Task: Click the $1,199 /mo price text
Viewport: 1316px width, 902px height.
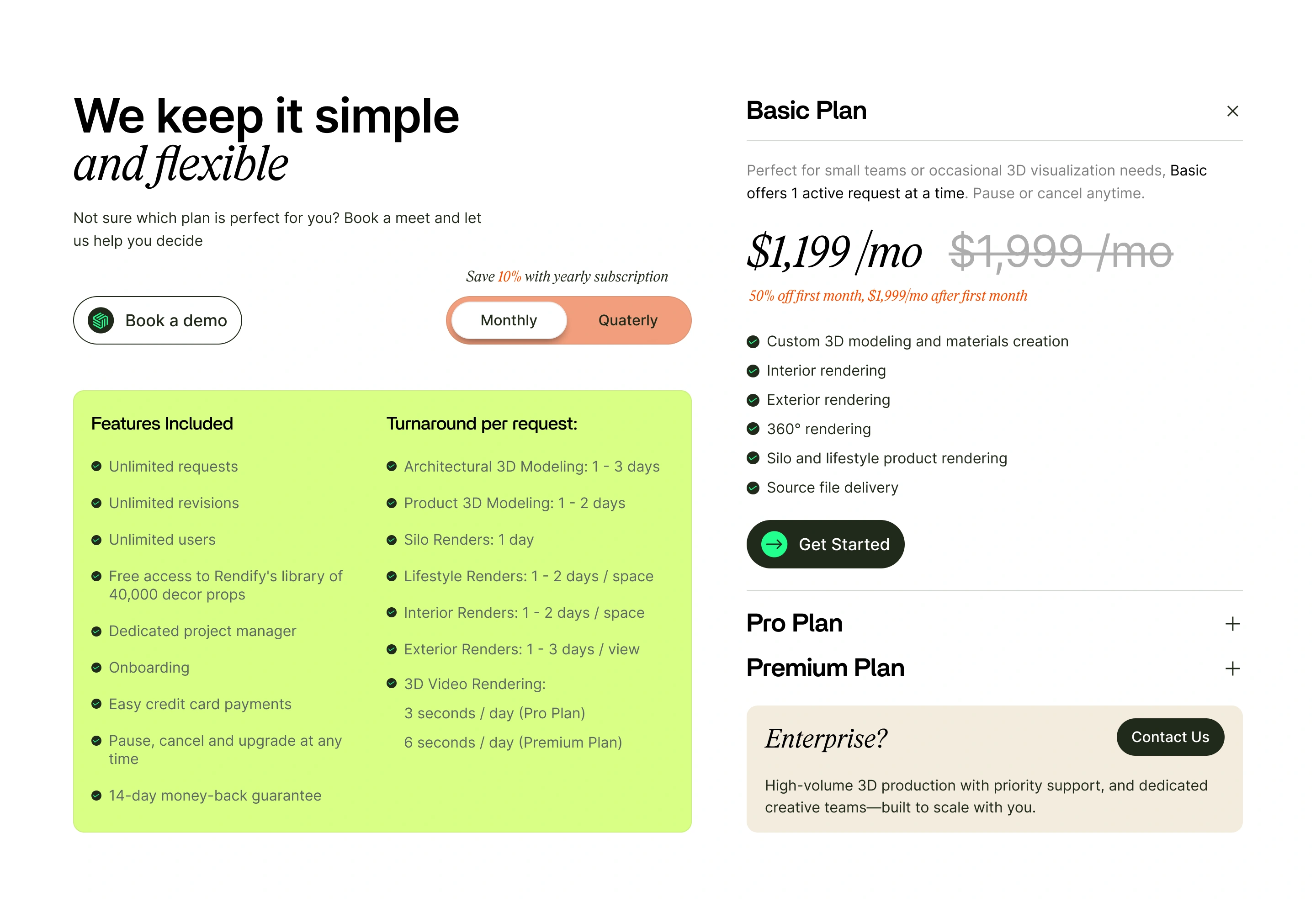Action: click(833, 253)
